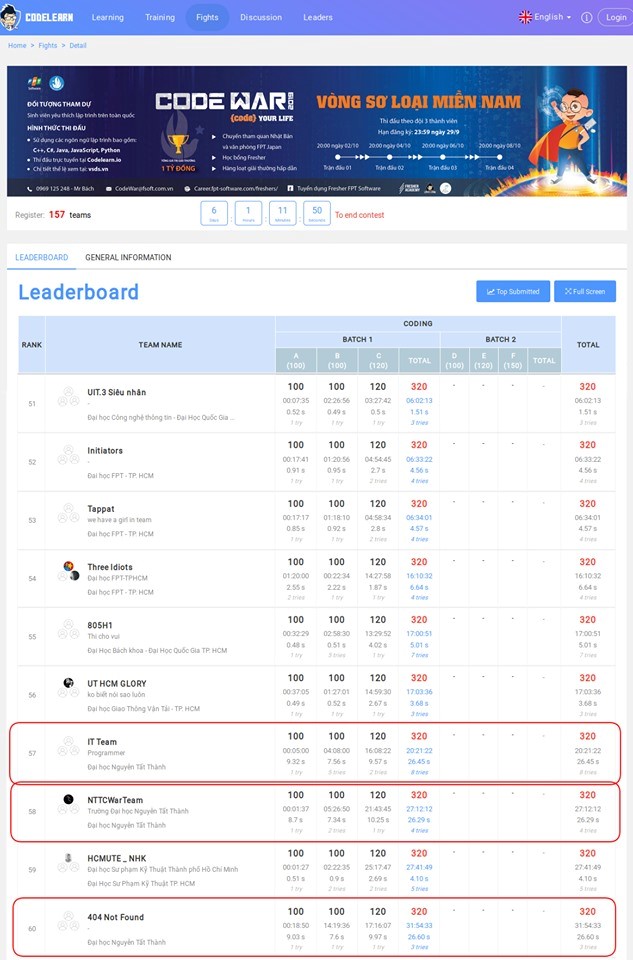Viewport: 633px width, 960px height.
Task: Click the UK flag language icon
Action: [x=526, y=17]
